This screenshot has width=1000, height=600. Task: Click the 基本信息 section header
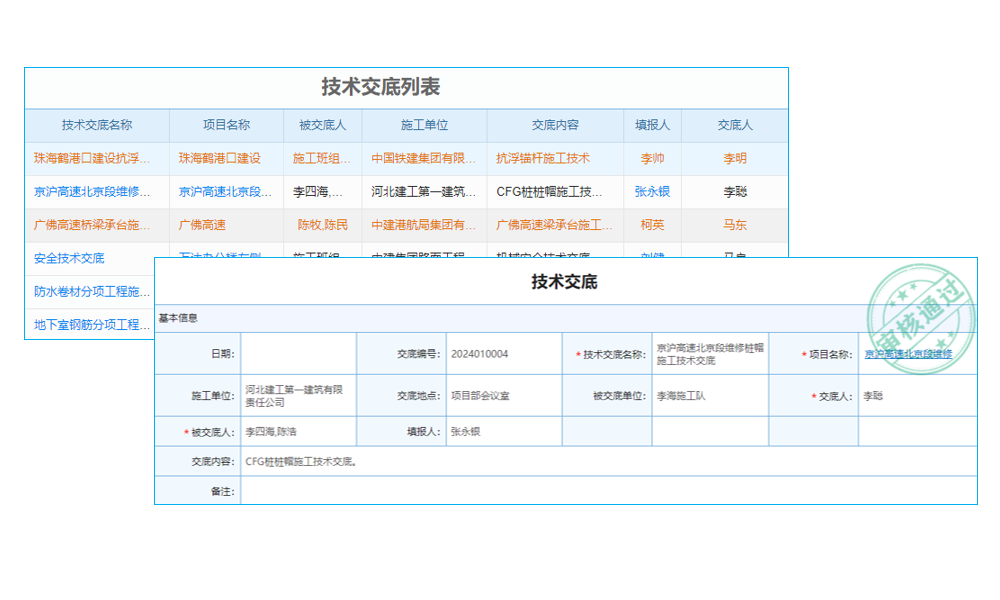(x=178, y=316)
